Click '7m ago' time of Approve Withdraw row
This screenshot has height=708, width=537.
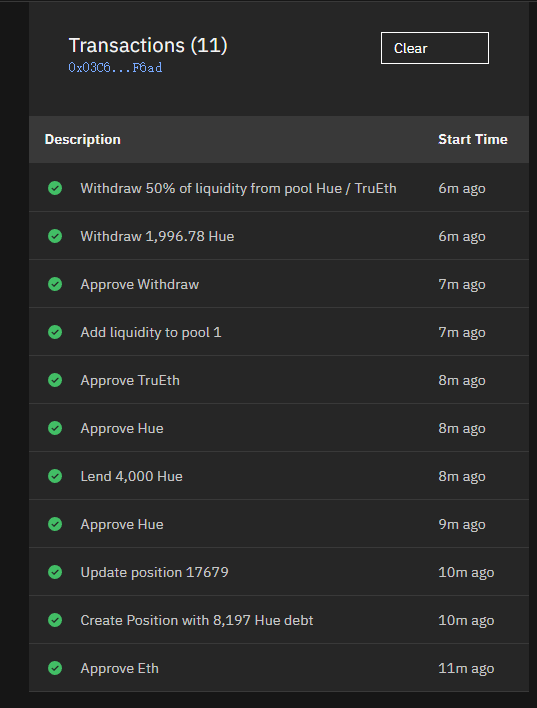462,284
